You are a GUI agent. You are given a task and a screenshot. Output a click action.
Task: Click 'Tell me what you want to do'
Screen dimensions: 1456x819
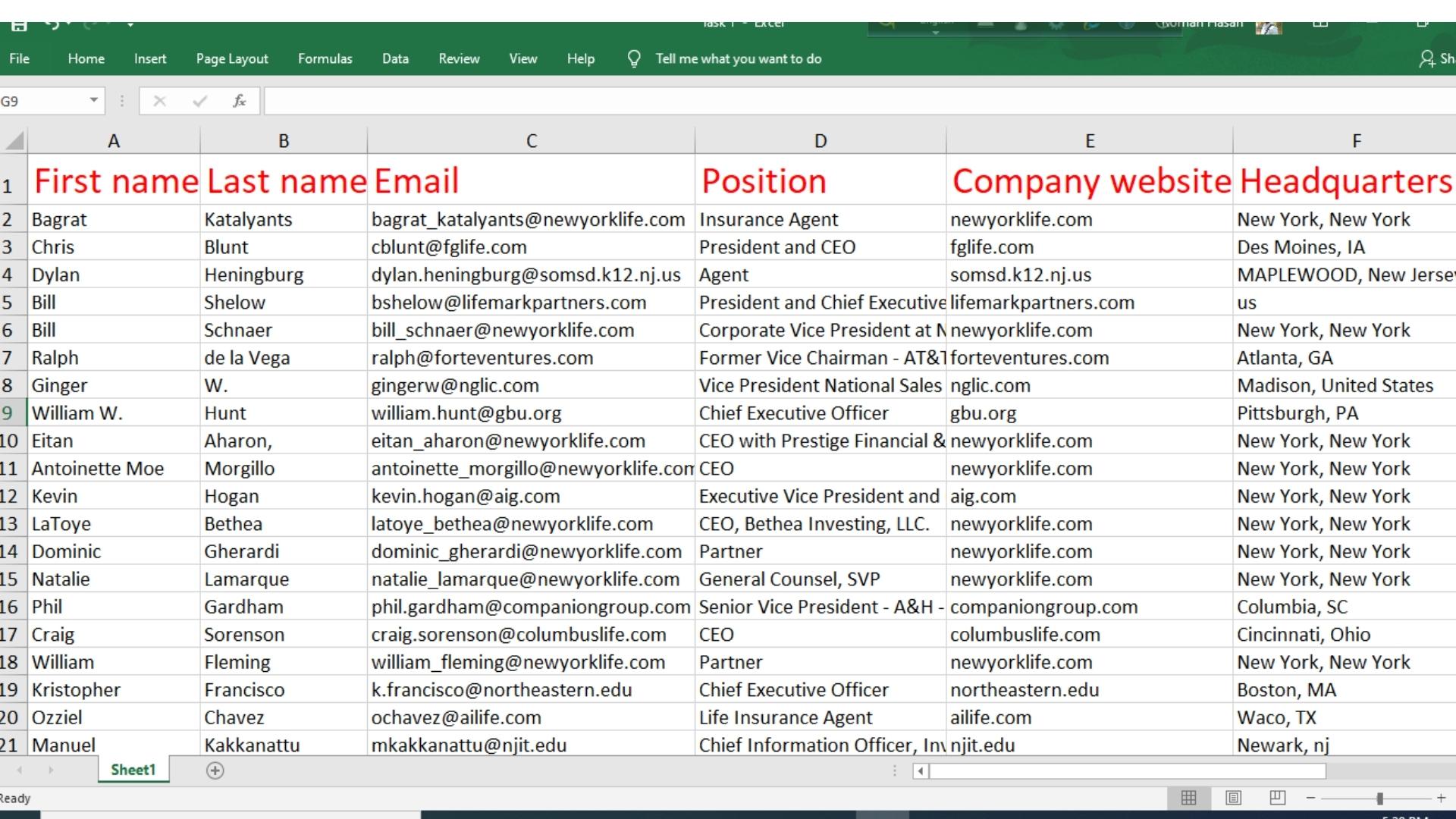[739, 58]
